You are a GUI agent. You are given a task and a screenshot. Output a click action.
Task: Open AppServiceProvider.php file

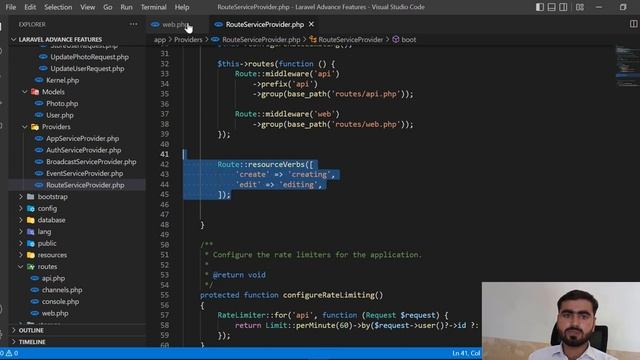click(x=82, y=138)
